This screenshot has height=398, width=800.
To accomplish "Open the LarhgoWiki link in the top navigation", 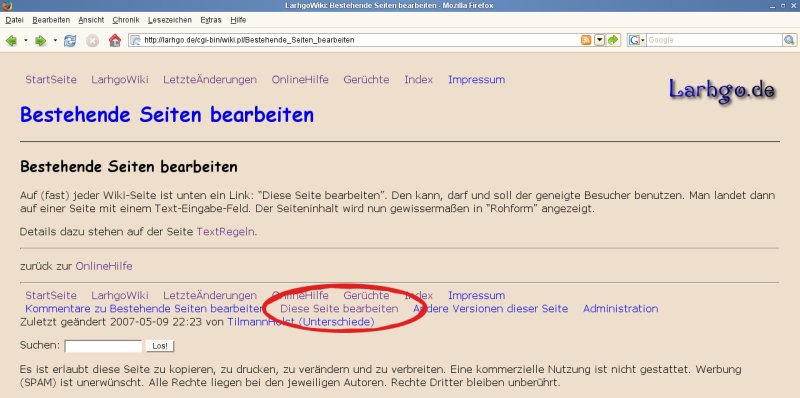I will (x=120, y=80).
